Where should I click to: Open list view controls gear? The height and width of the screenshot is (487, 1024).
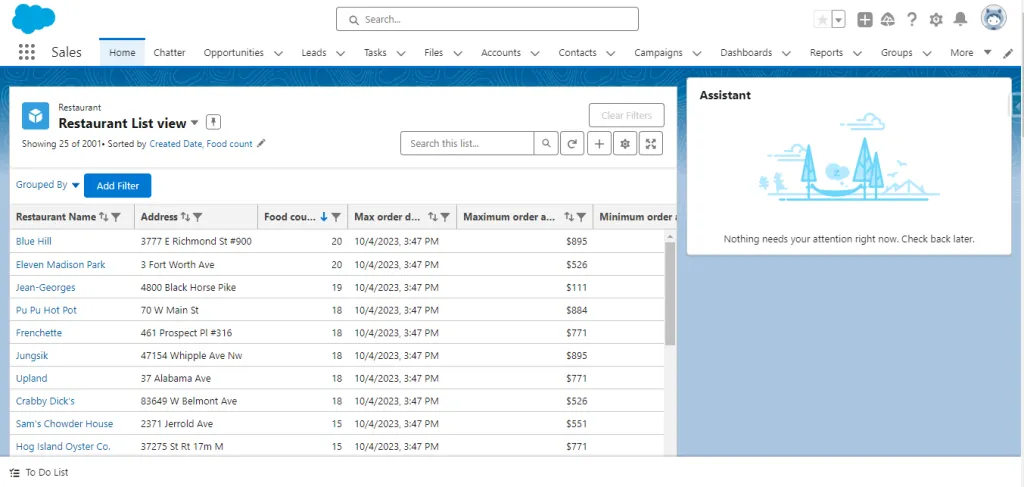(625, 144)
